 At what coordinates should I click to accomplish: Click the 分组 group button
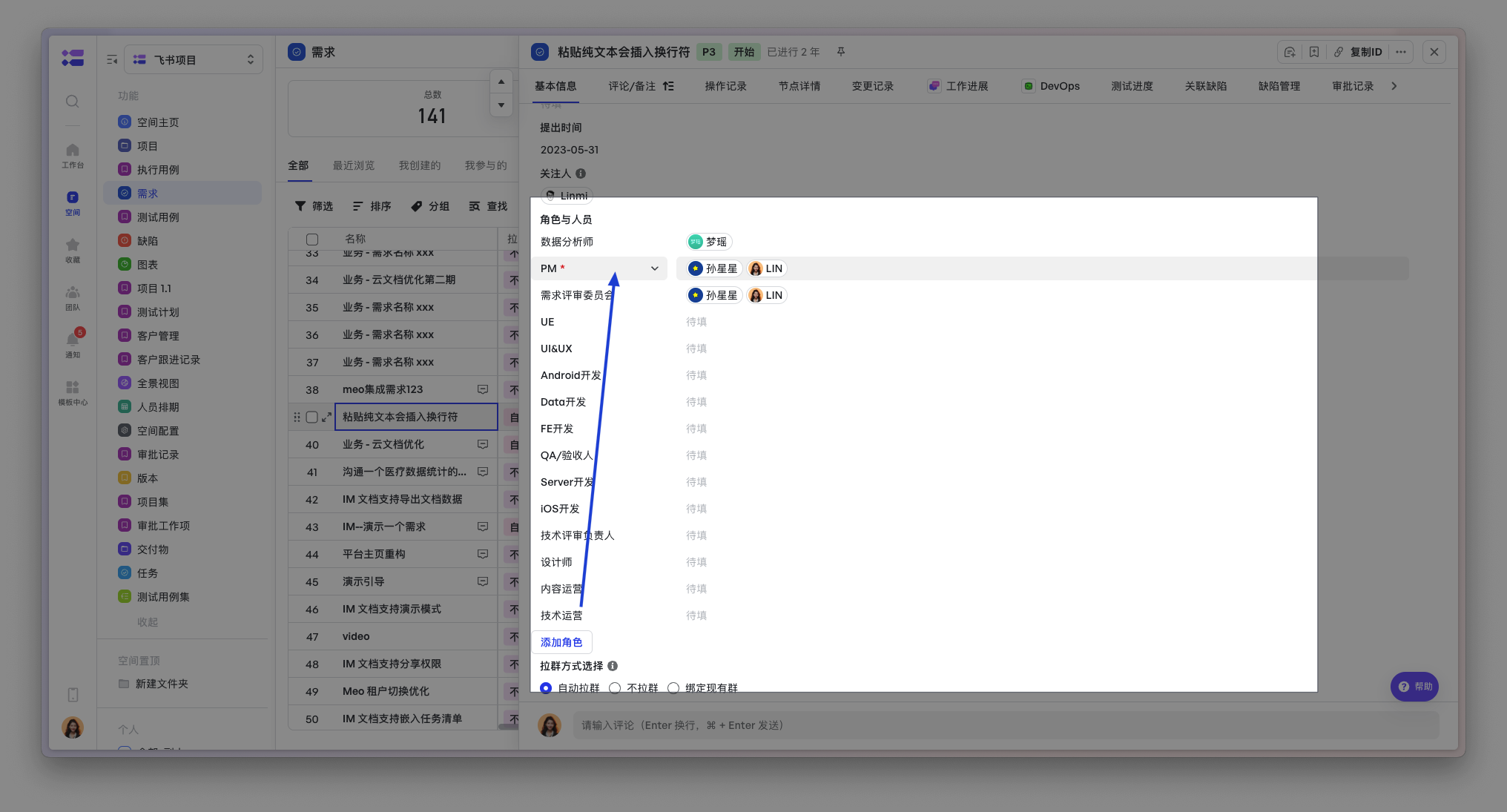click(x=430, y=206)
